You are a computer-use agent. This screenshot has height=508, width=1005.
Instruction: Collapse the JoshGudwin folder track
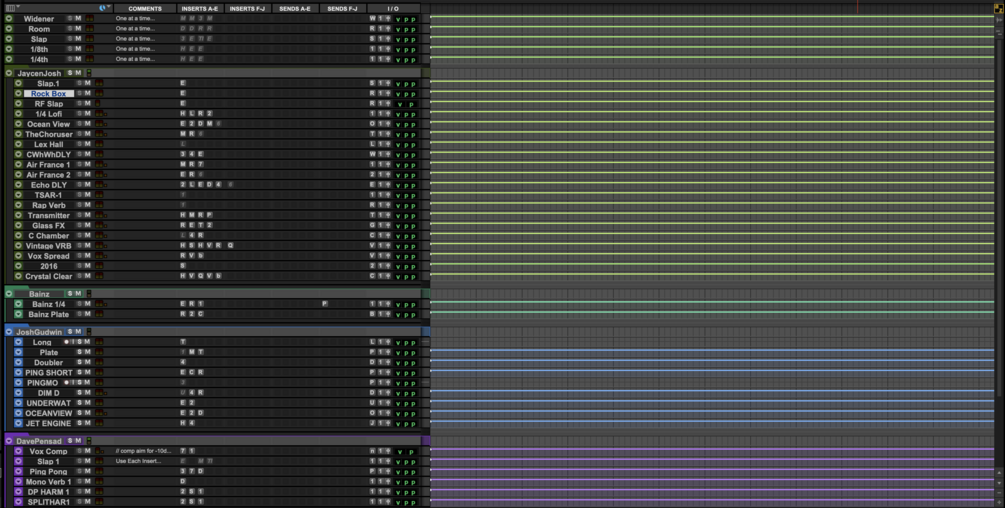tap(9, 332)
